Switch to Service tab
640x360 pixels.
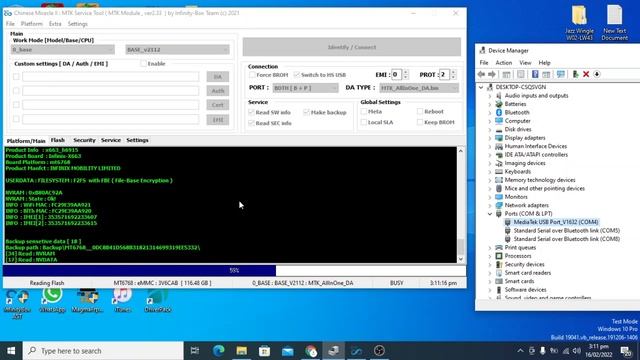(111, 140)
